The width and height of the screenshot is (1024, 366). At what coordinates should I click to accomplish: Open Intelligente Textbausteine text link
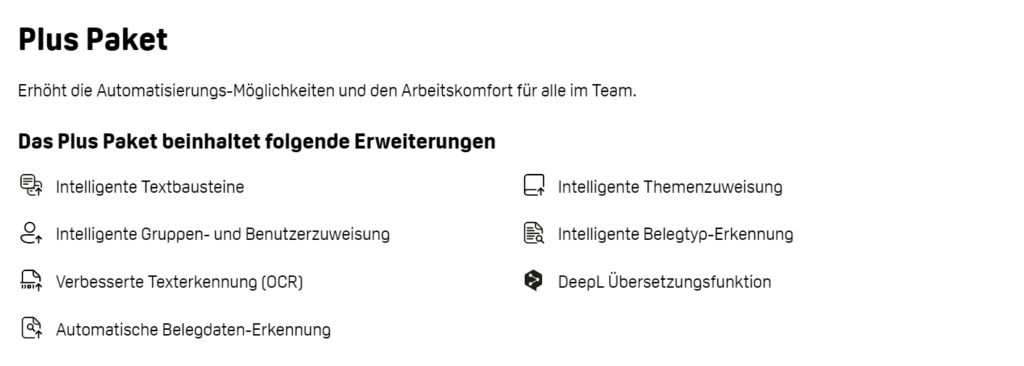150,187
